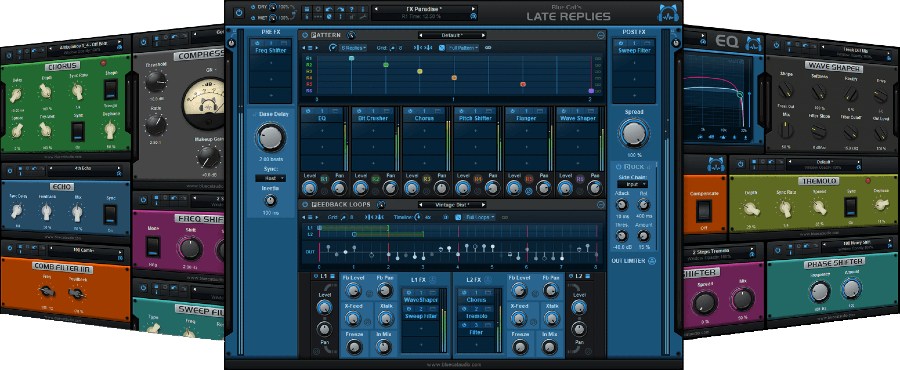This screenshot has width=900, height=370.
Task: Toggle the Mode switch in Freq Shifter window
Action: point(153,247)
